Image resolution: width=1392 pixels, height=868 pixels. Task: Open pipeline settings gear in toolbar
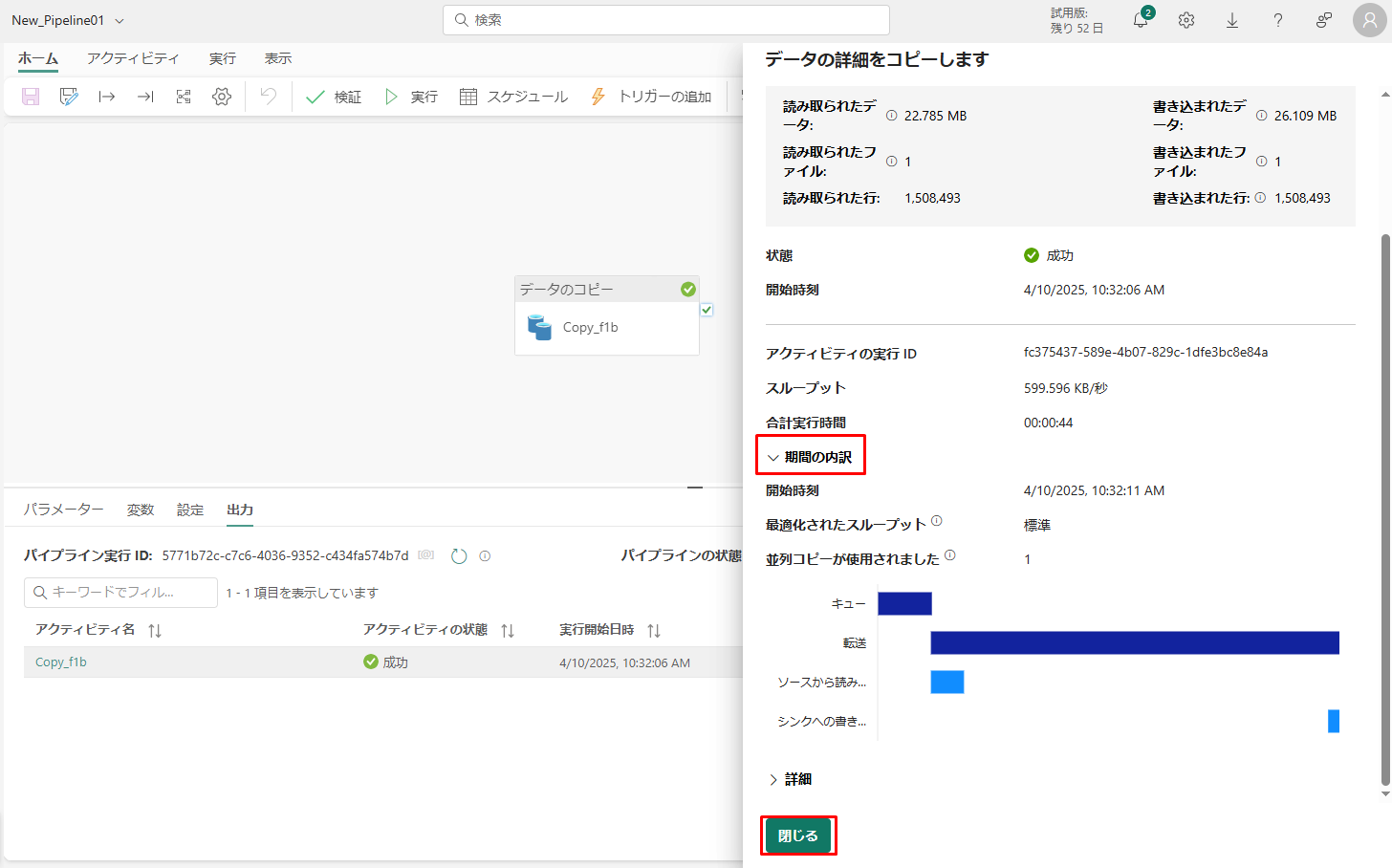222,97
